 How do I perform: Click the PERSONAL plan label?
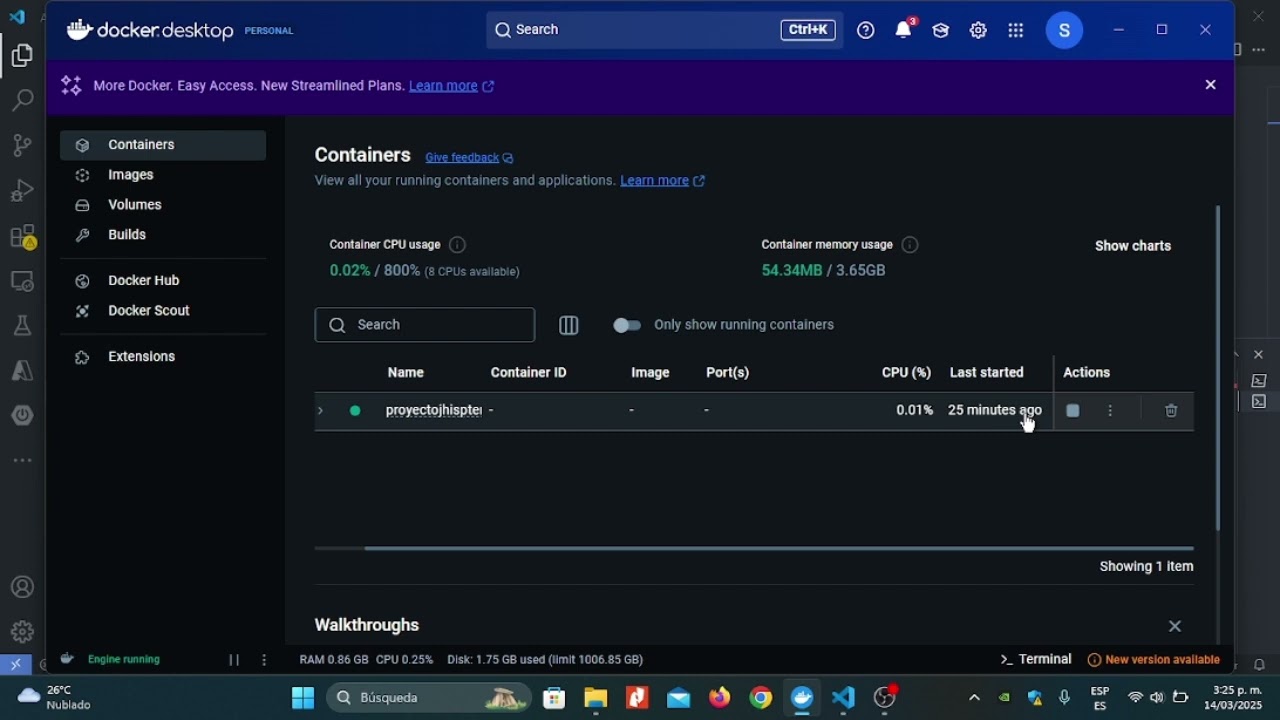[x=269, y=31]
